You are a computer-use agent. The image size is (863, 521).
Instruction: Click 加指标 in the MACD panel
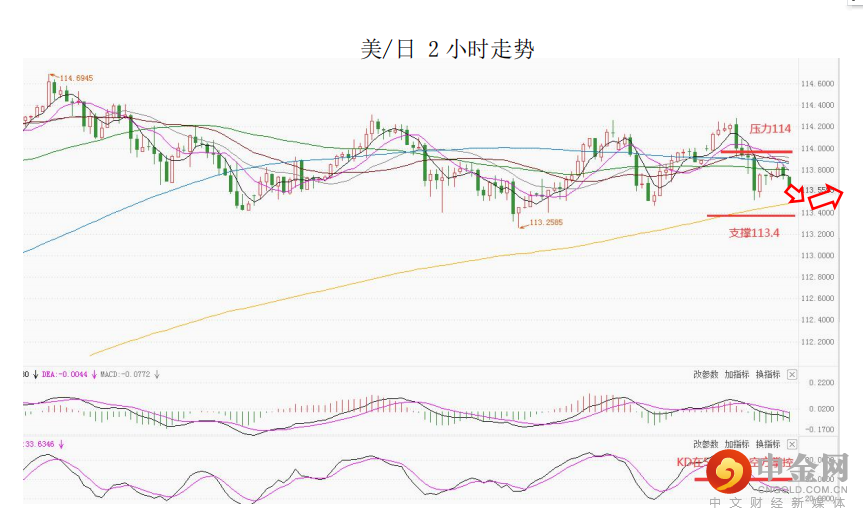click(x=736, y=375)
